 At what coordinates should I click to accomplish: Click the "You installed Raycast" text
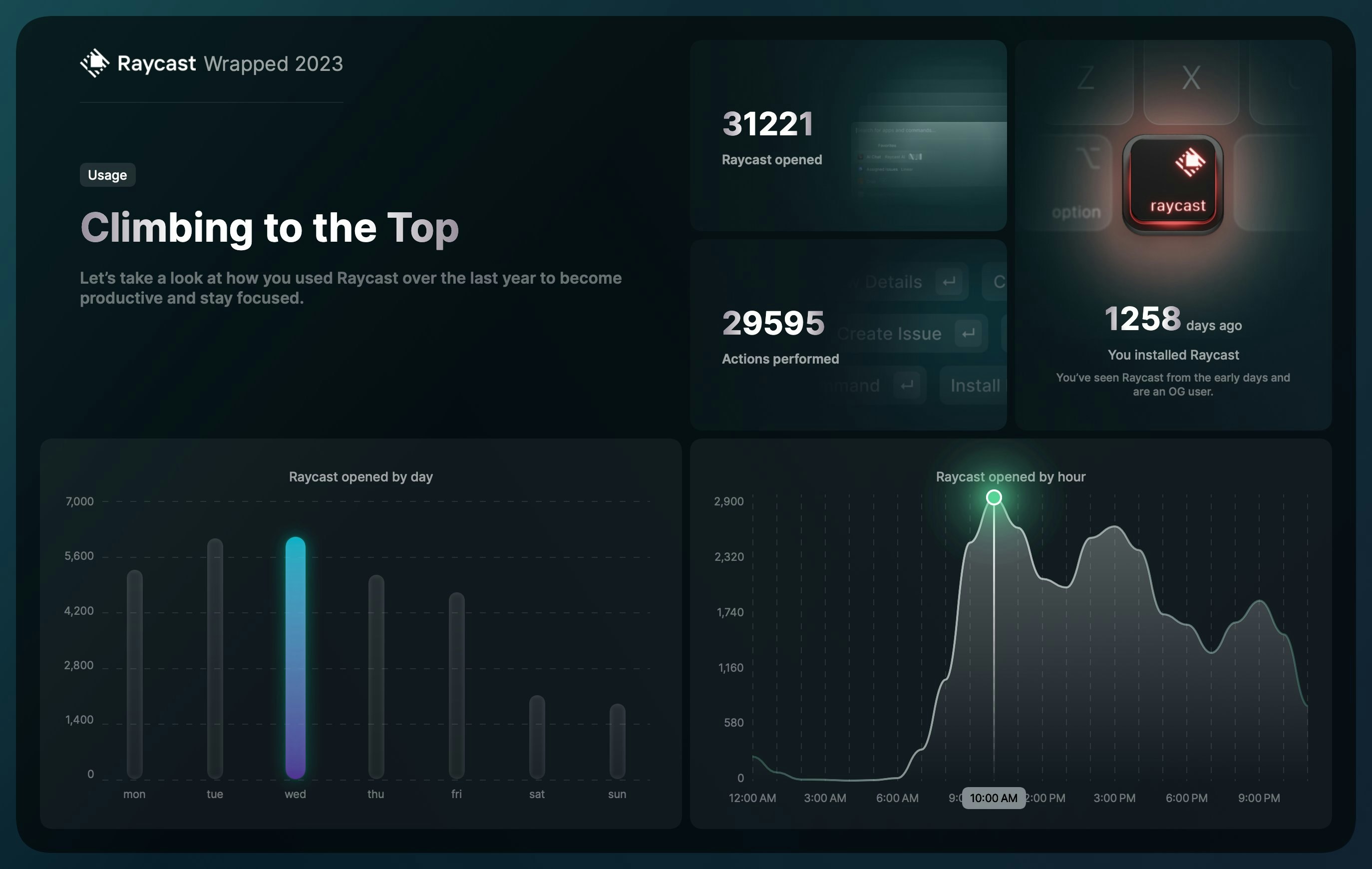(1173, 355)
